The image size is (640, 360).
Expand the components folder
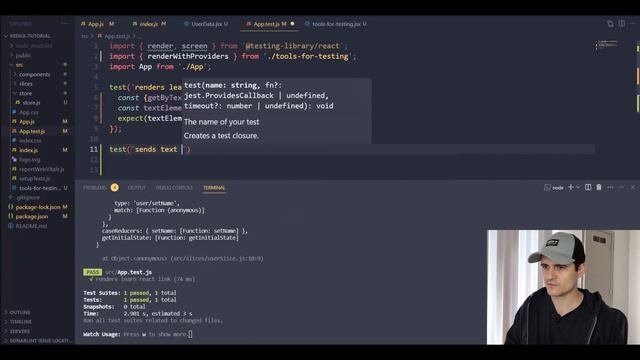[x=34, y=74]
